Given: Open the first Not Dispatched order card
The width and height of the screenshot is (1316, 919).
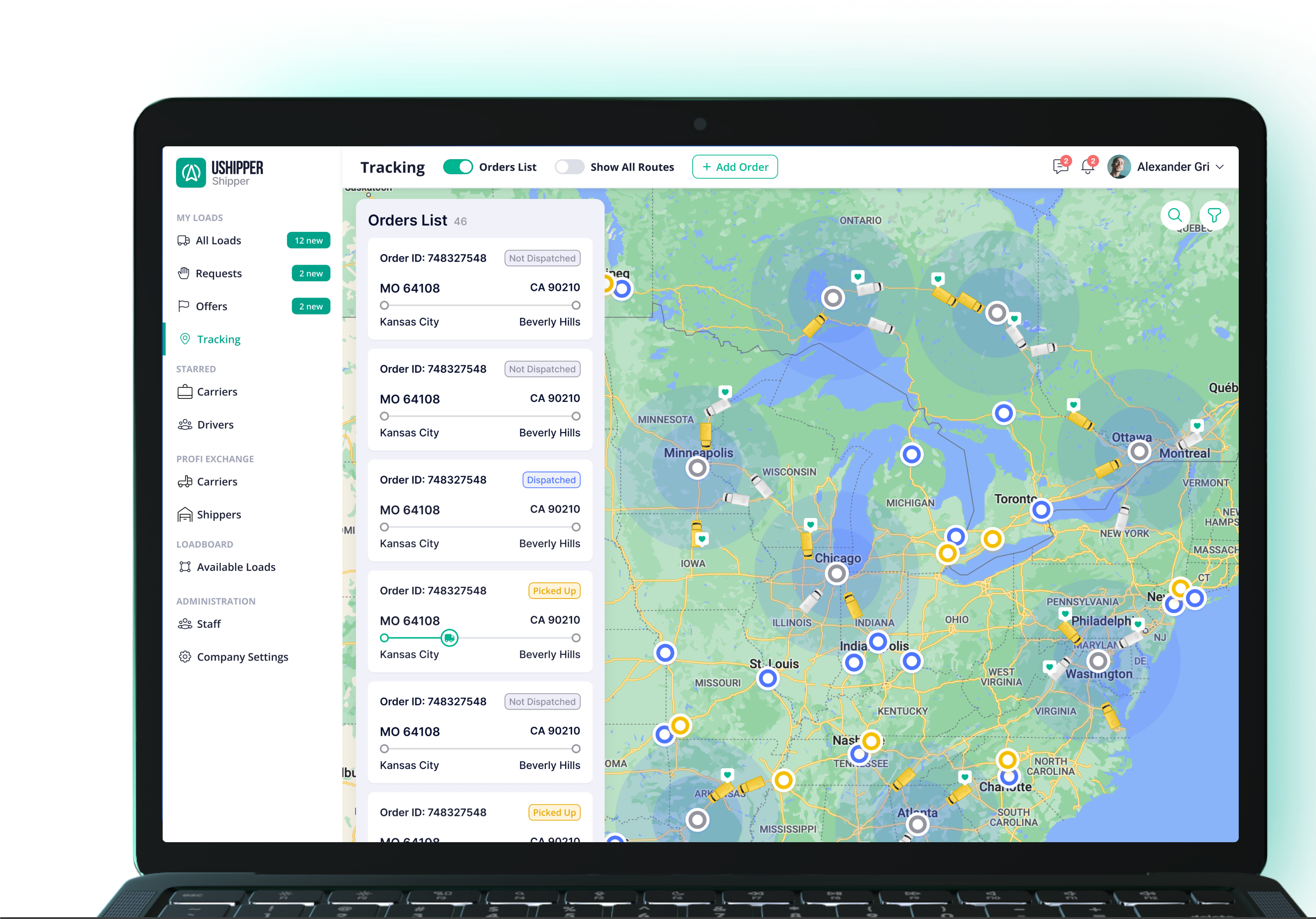Looking at the screenshot, I should tap(480, 289).
